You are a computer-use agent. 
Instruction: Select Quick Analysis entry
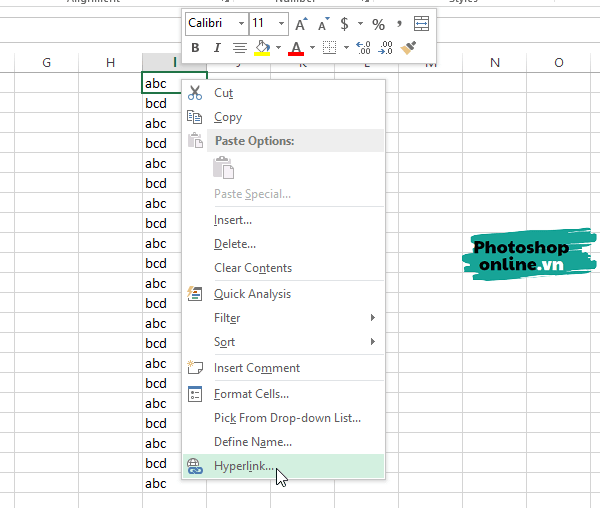[x=284, y=294]
